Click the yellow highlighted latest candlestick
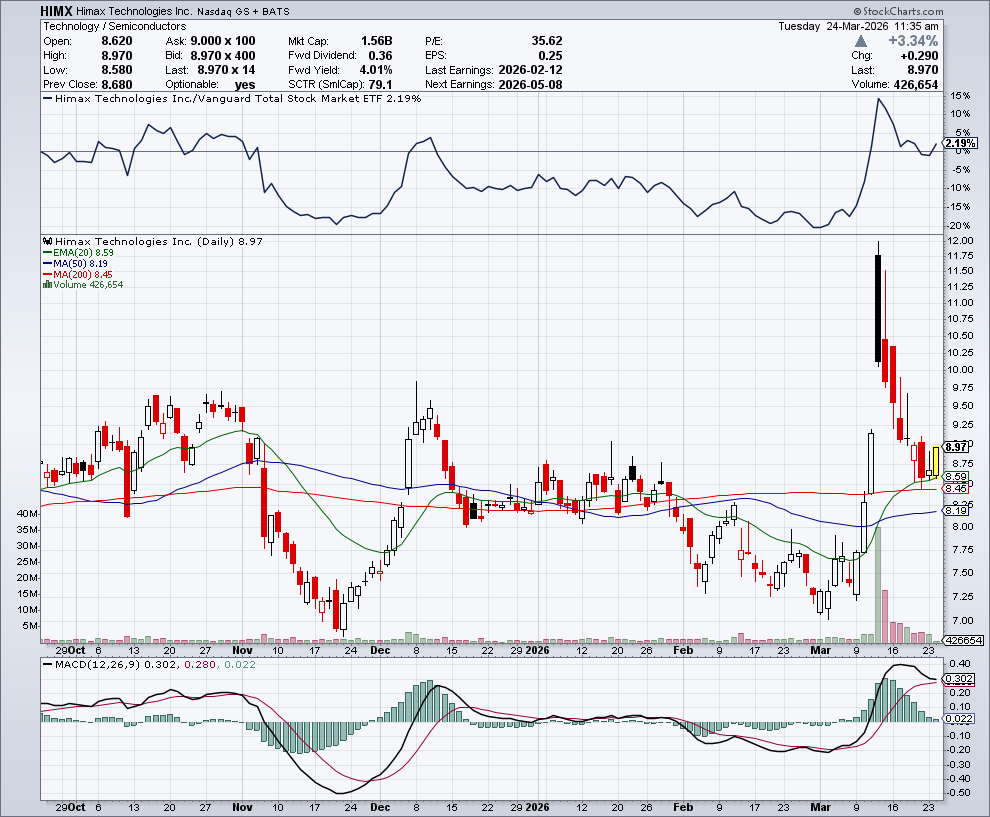The width and height of the screenshot is (990, 817). (936, 462)
